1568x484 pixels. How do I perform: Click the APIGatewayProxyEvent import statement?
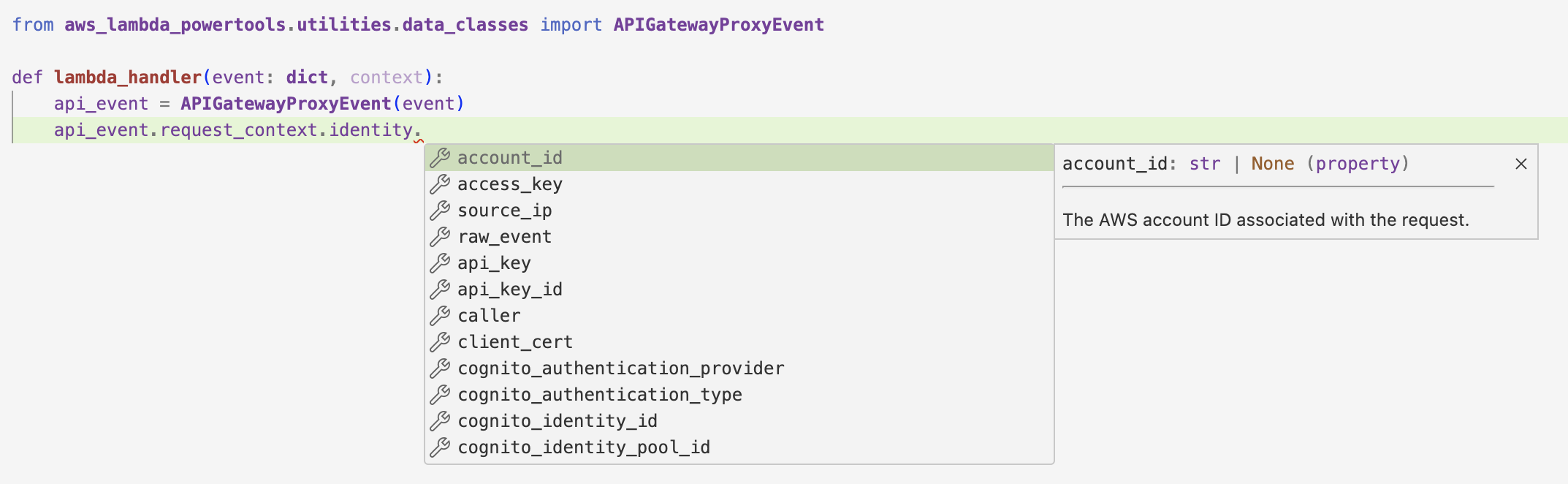[x=718, y=24]
